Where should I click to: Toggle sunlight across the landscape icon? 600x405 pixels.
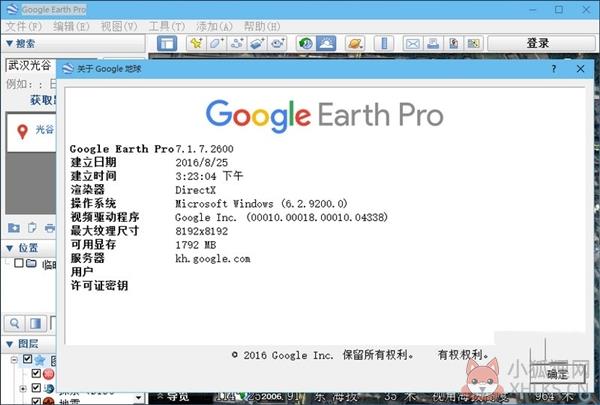326,44
